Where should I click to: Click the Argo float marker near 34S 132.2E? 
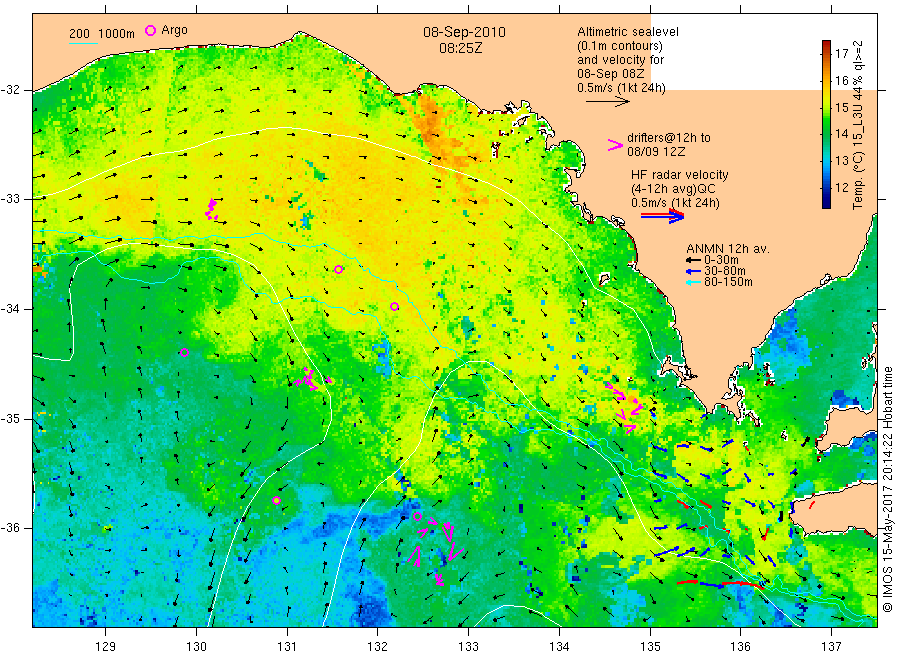pos(394,306)
